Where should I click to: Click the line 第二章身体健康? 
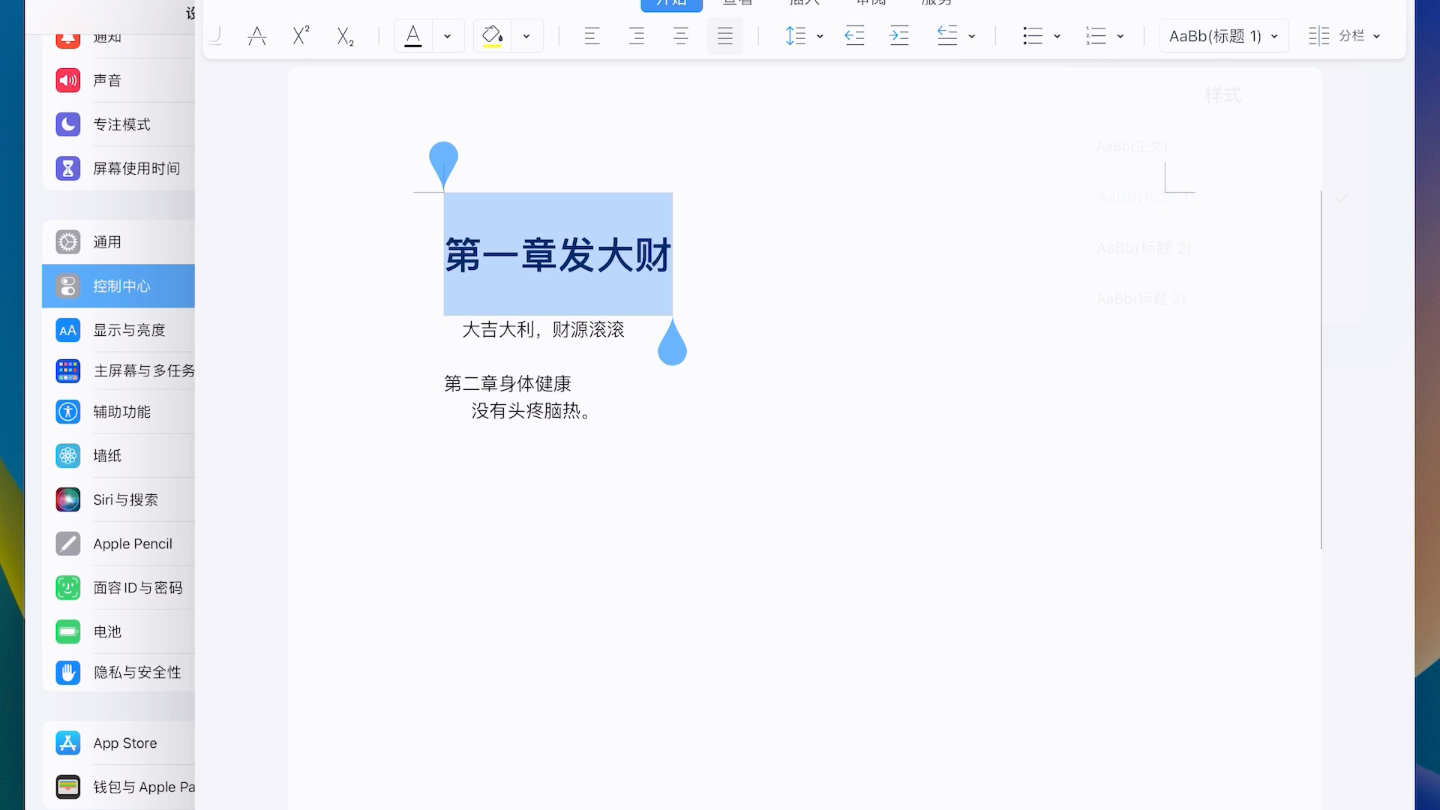(508, 384)
